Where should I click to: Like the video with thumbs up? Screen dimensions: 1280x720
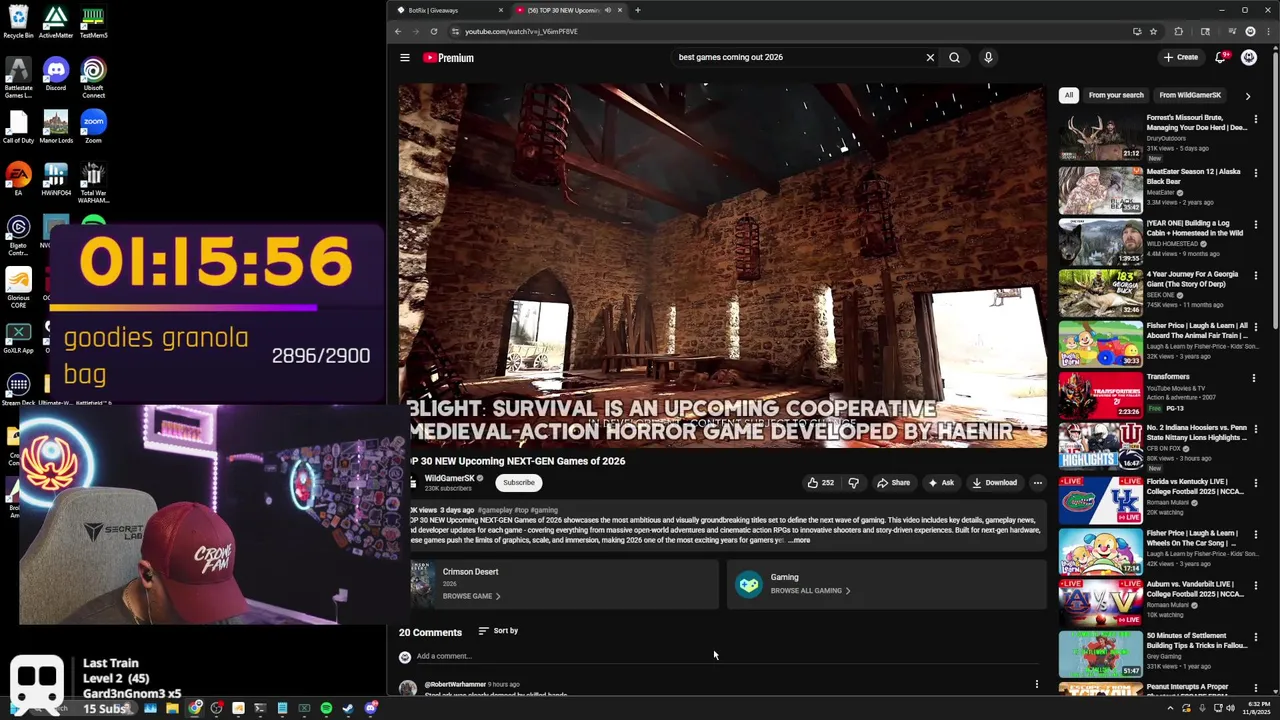[821, 483]
